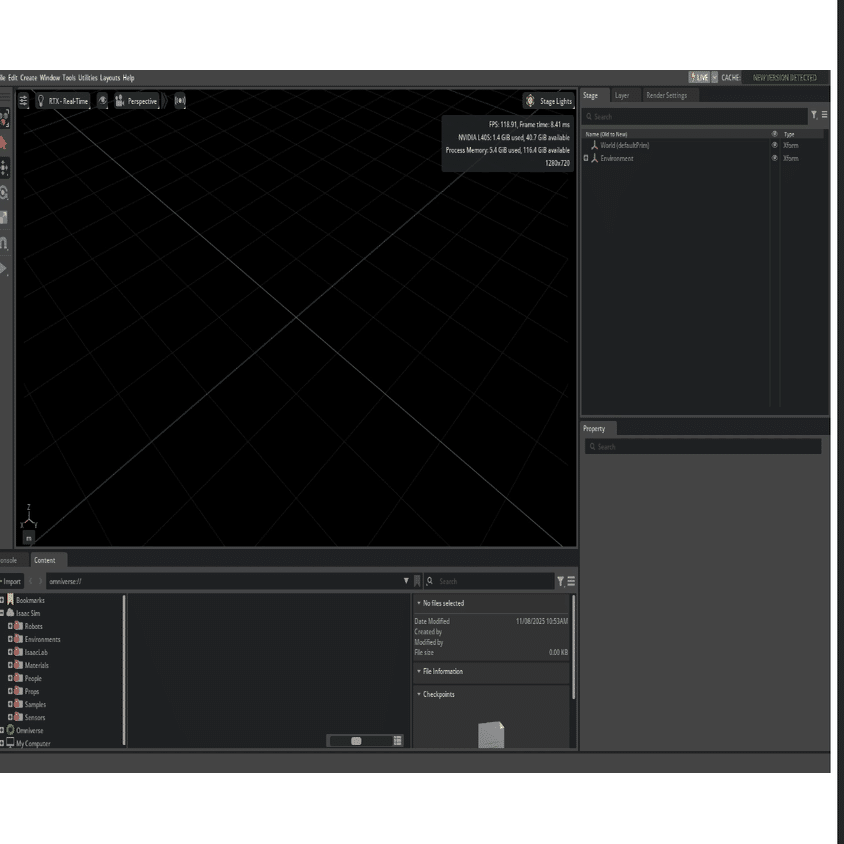Screen dimensions: 844x844
Task: Switch to the Stage tab
Action: pos(590,95)
